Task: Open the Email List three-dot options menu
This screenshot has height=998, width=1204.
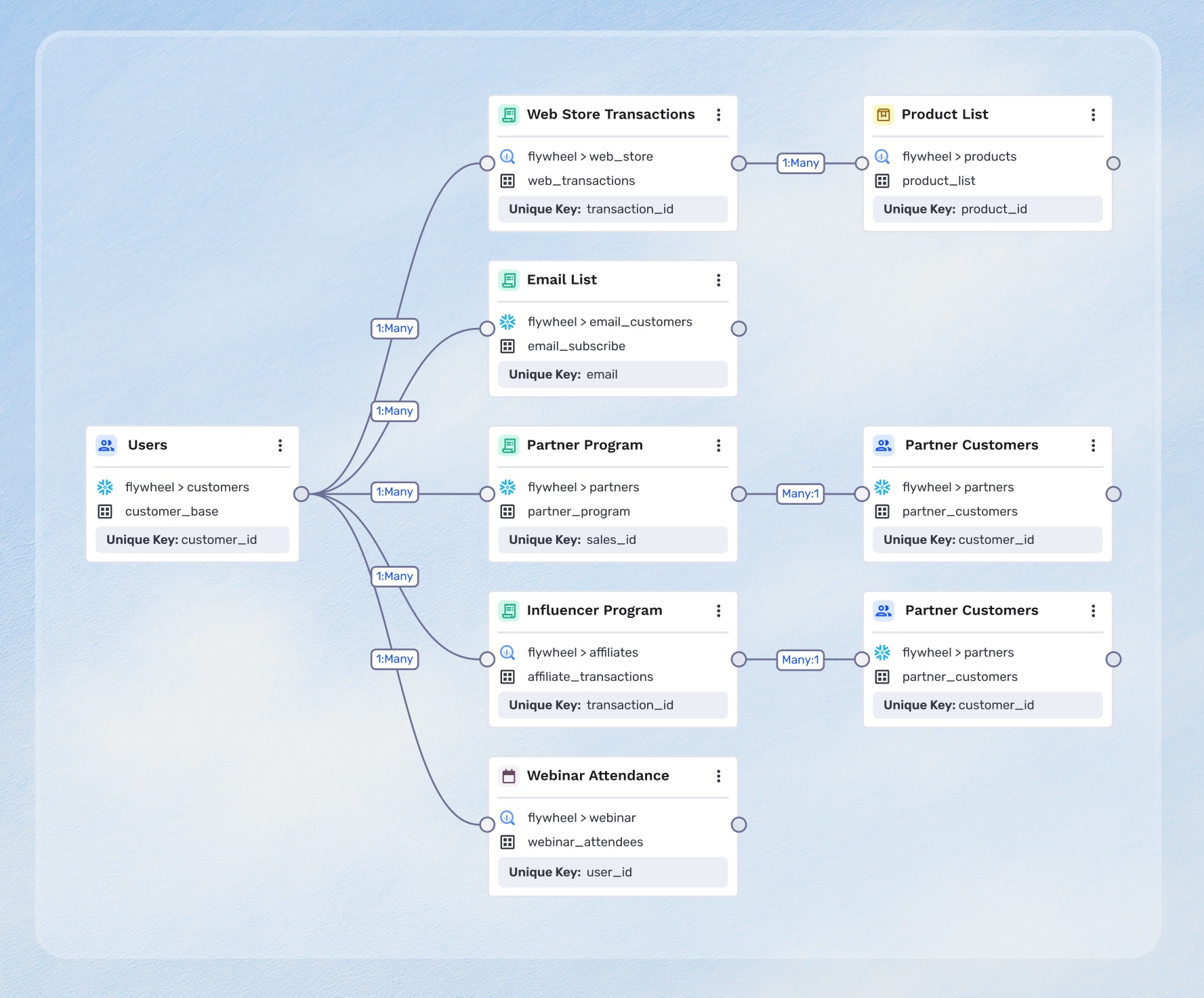Action: click(718, 280)
